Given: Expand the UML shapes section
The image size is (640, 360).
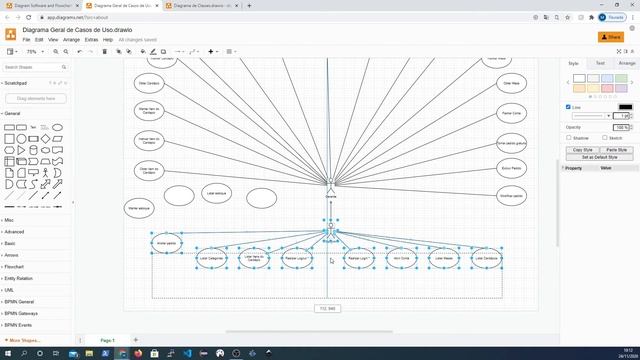Looking at the screenshot, I should pyautogui.click(x=9, y=290).
